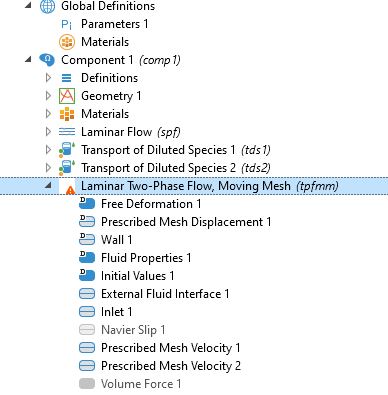388x395 pixels.
Task: Collapse the Component 1 tree node
Action: point(28,60)
